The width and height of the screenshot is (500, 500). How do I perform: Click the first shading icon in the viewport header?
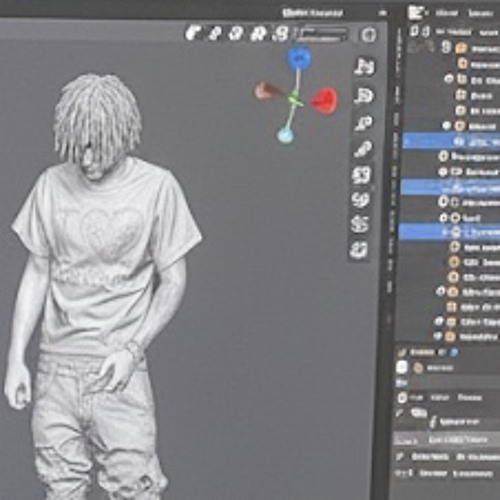[x=193, y=33]
